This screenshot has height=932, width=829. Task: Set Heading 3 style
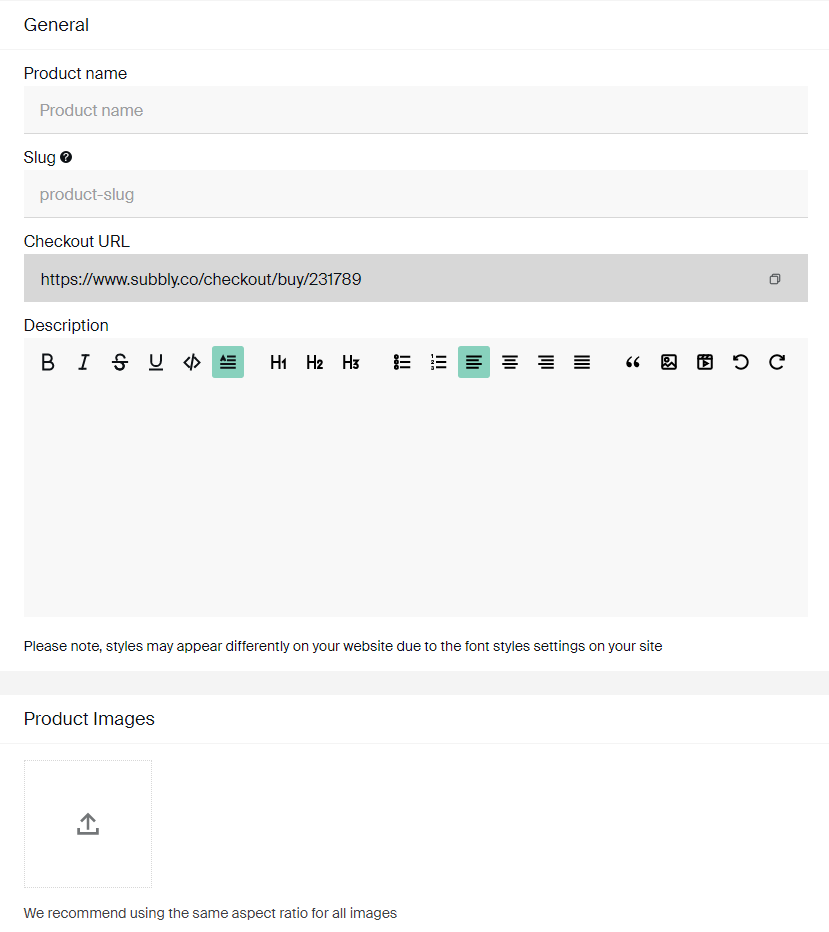click(351, 362)
